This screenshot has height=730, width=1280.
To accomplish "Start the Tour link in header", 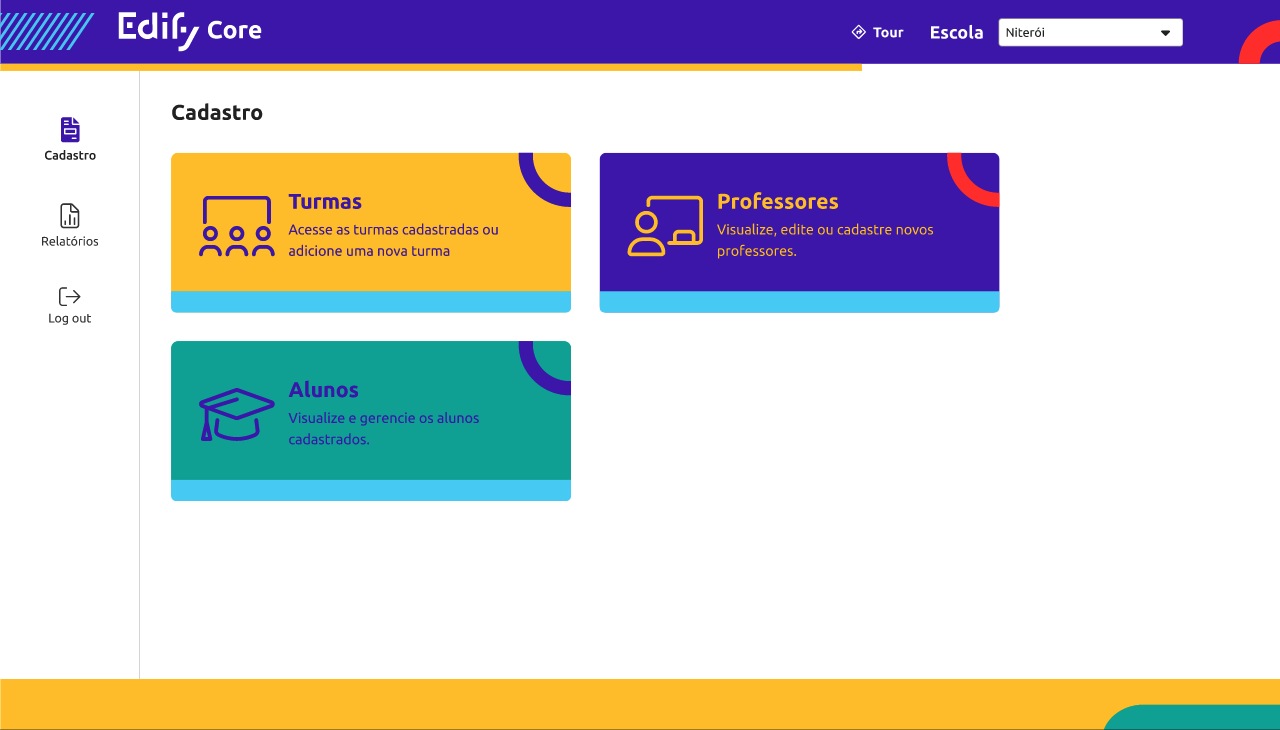I will tap(877, 32).
